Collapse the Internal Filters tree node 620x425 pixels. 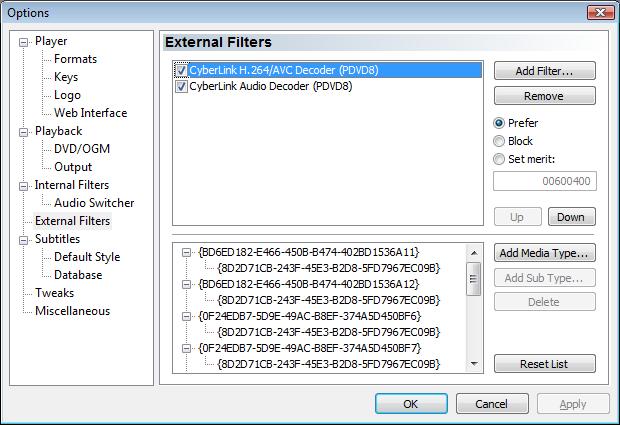point(24,186)
